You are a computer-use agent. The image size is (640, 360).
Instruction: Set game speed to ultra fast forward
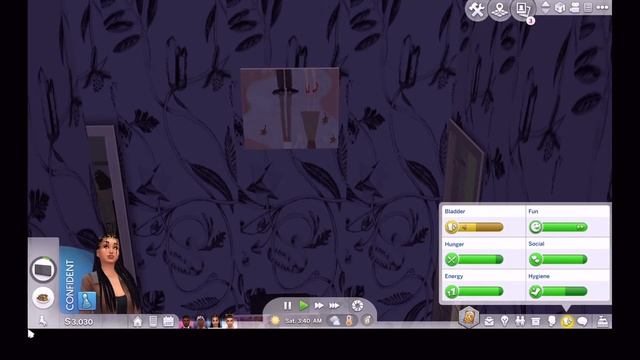pyautogui.click(x=334, y=305)
